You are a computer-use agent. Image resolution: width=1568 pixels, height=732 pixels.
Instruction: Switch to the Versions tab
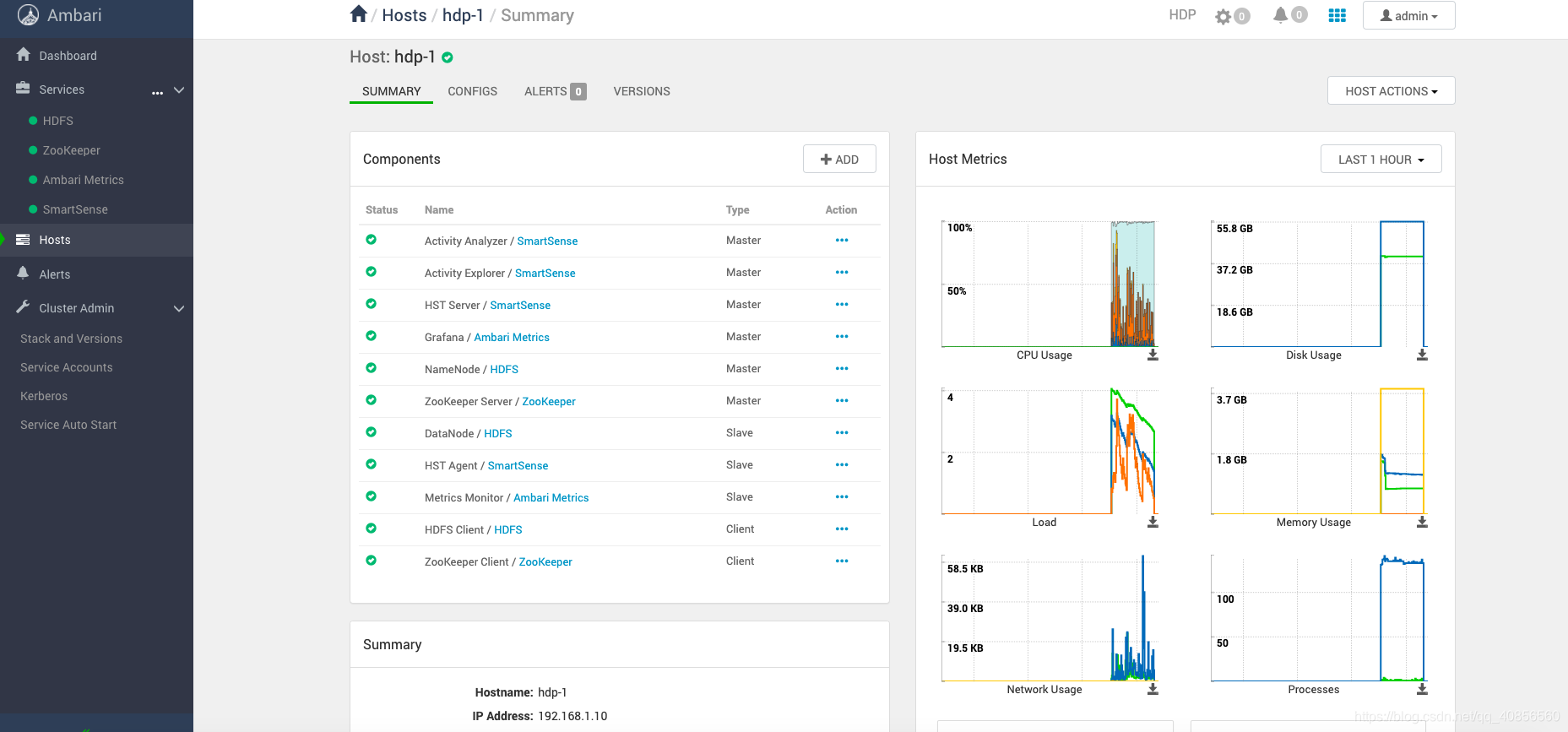click(x=642, y=91)
